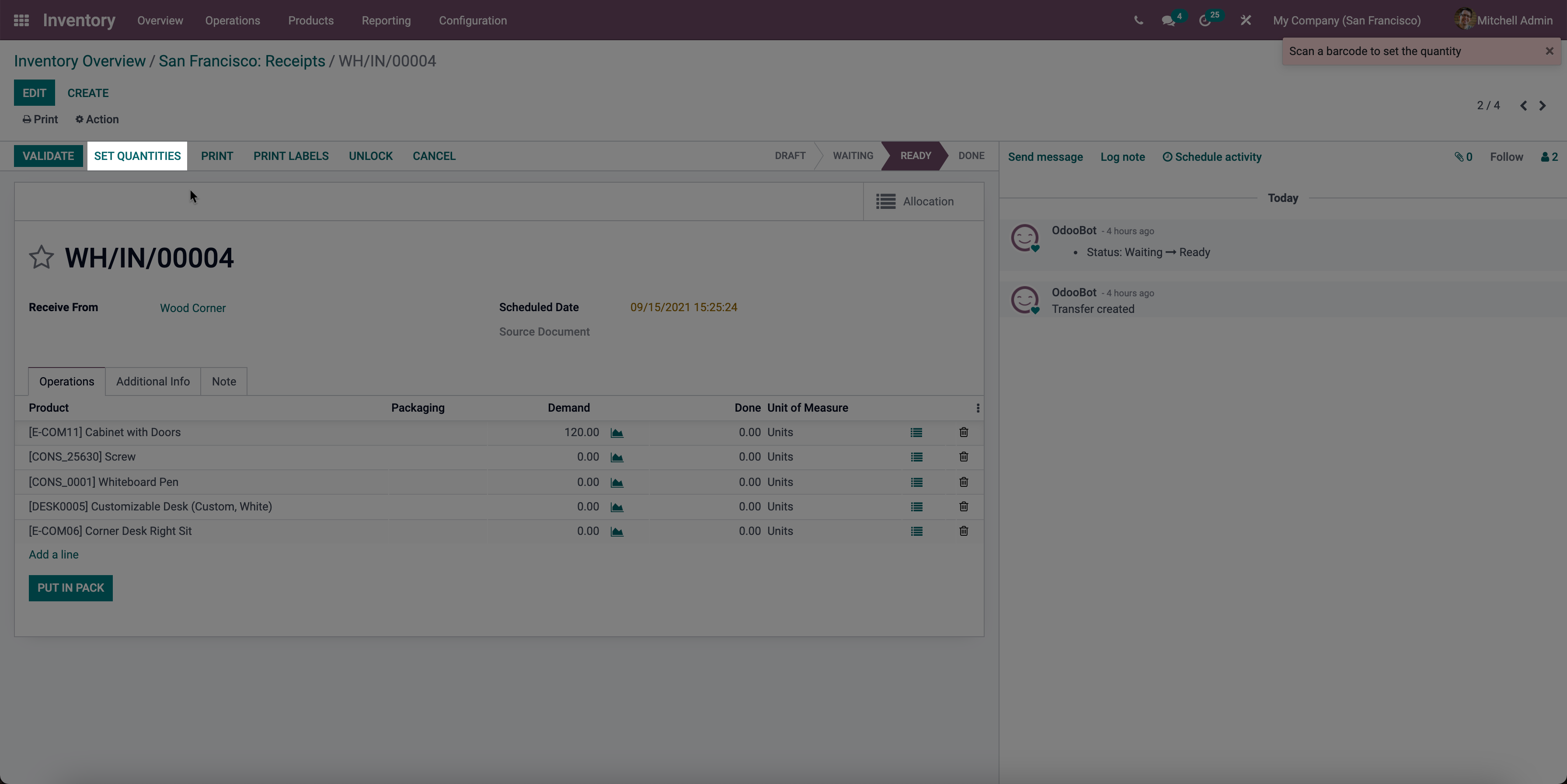This screenshot has height=784, width=1567.
Task: Set status to DONE on the status bar
Action: tap(971, 156)
